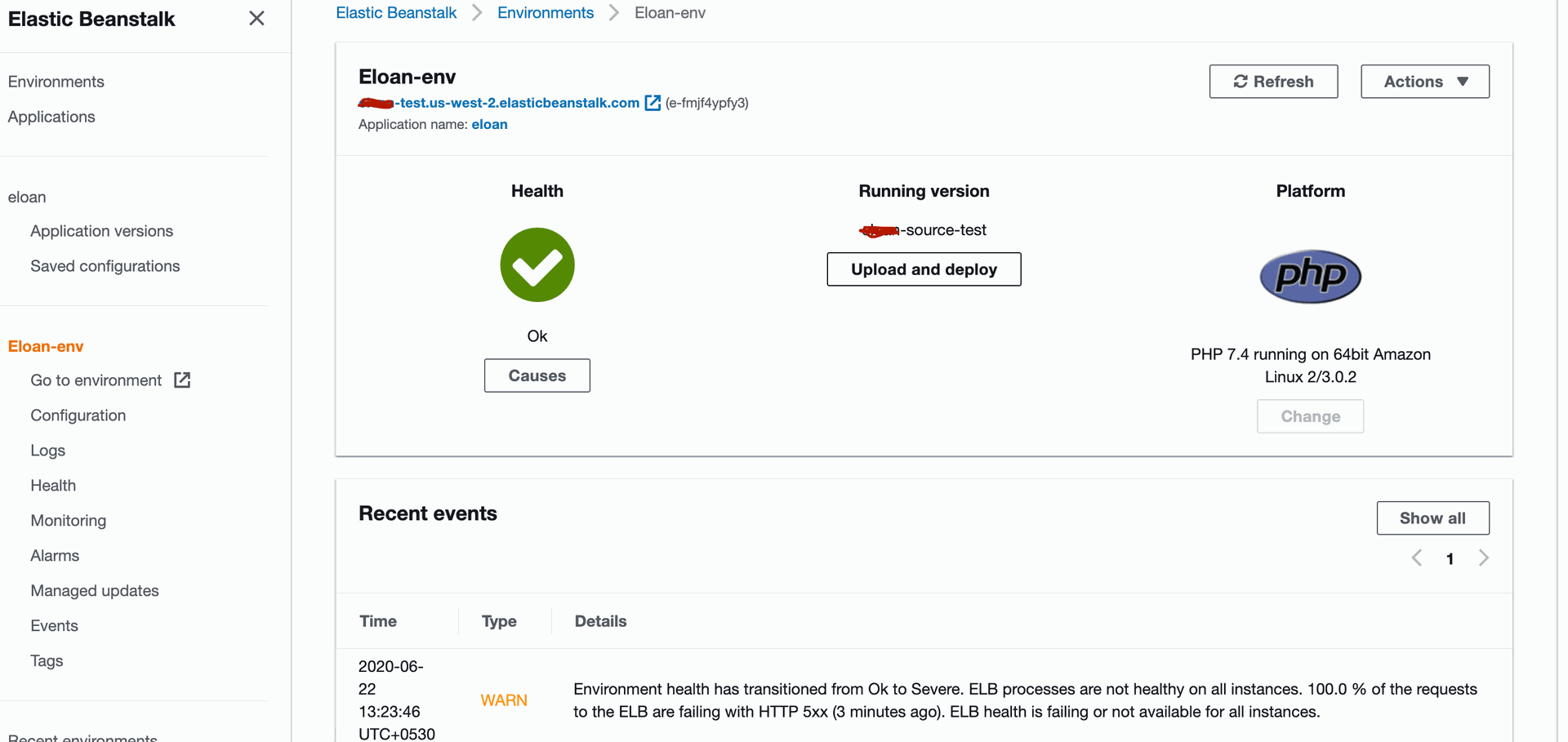
Task: Open Managed updates
Action: (x=95, y=591)
